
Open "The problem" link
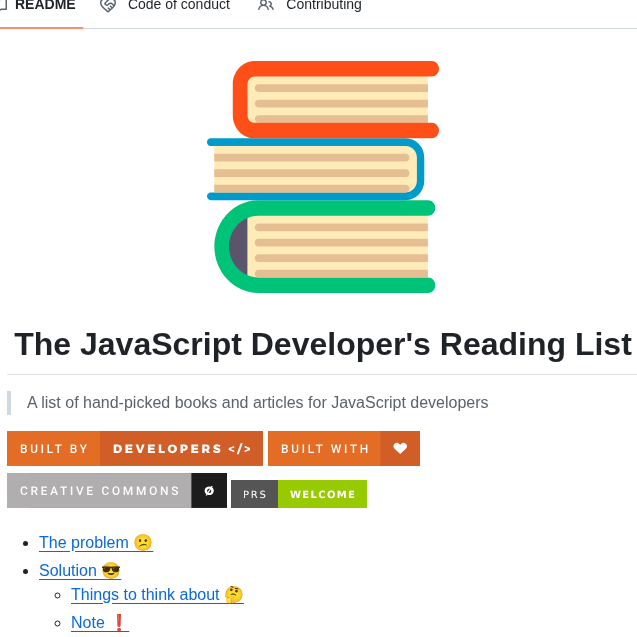96,543
